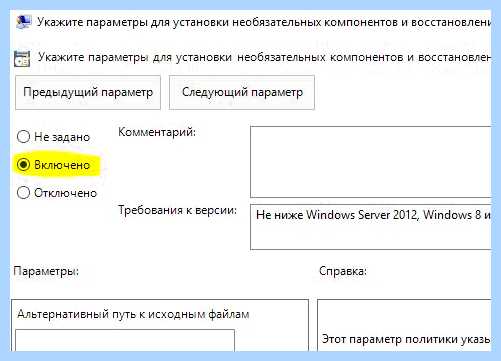Focus the Комментарий text box
This screenshot has height=361, width=501.
point(371,162)
